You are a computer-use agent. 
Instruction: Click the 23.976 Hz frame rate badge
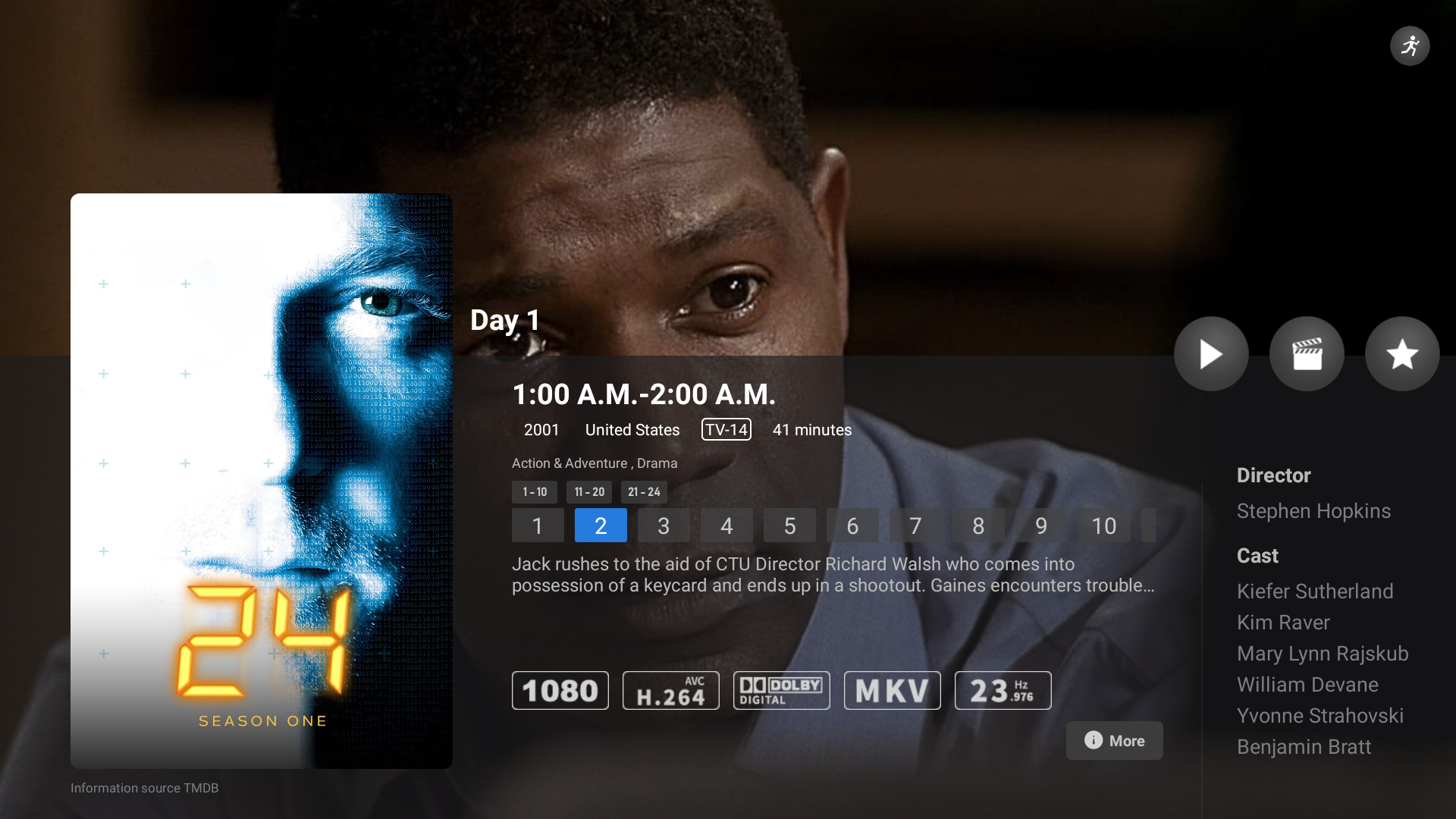[x=1003, y=691]
